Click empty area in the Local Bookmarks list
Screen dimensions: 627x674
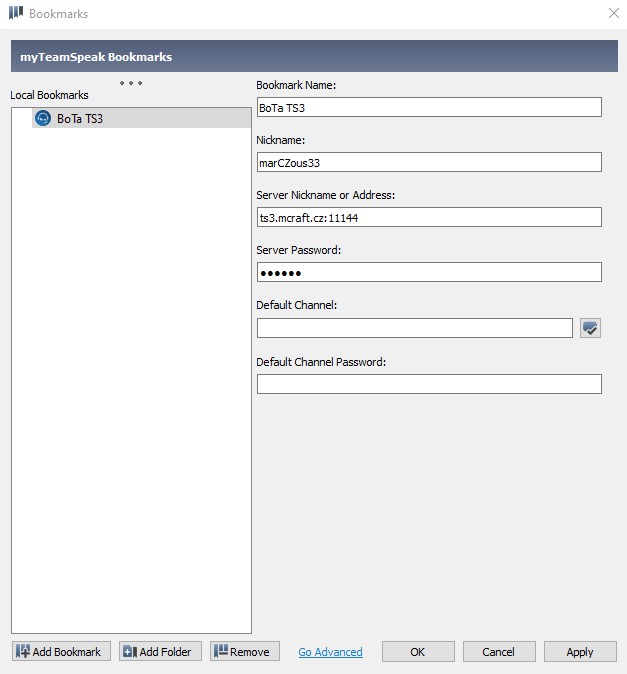pos(131,378)
